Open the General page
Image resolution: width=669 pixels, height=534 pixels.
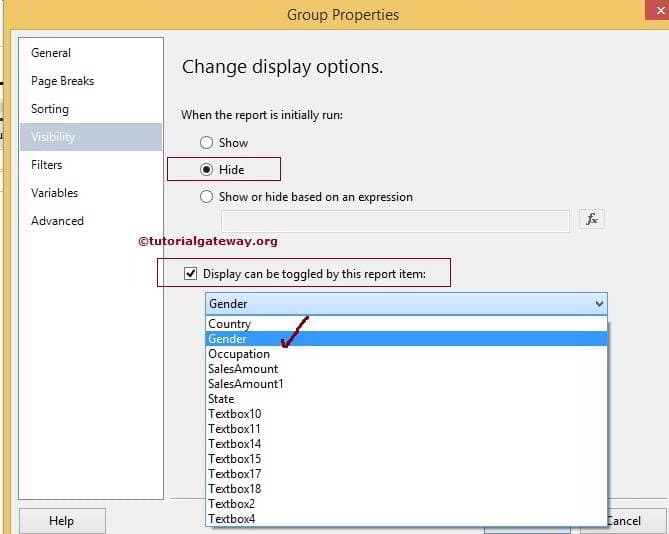(x=91, y=53)
